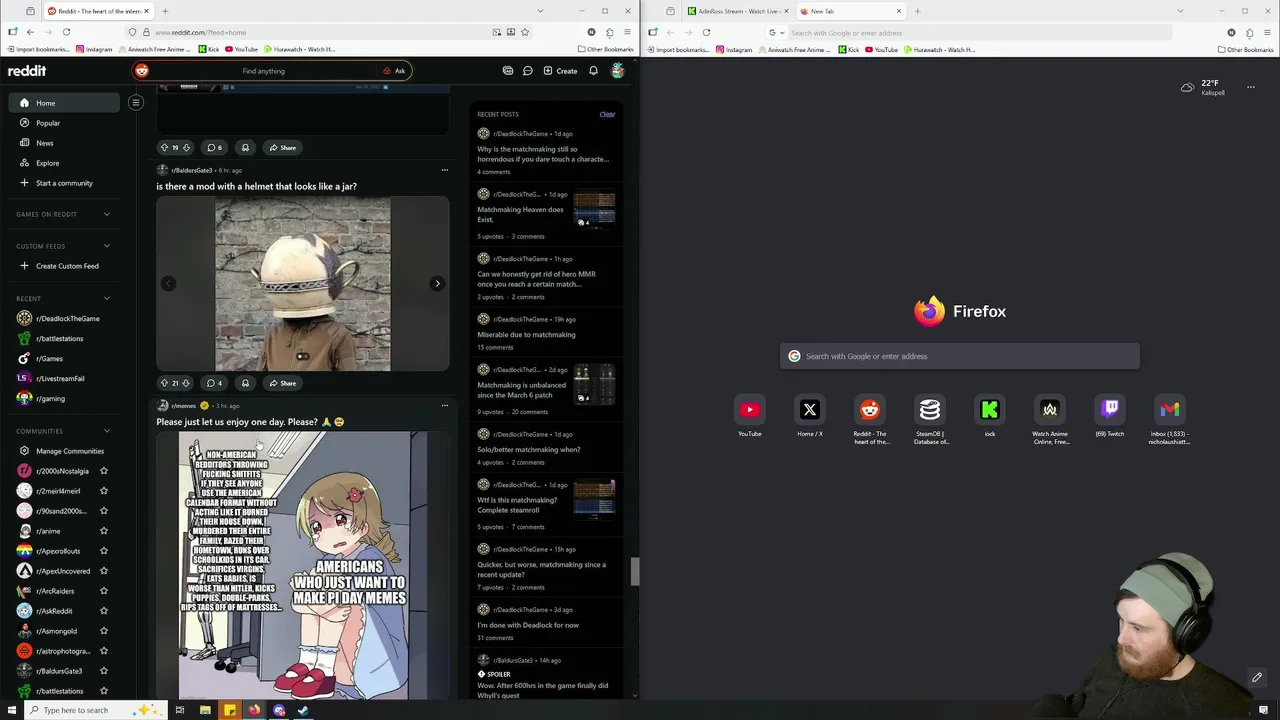1280x720 pixels.
Task: Focus Reddit Find anything search field
Action: click(x=263, y=71)
